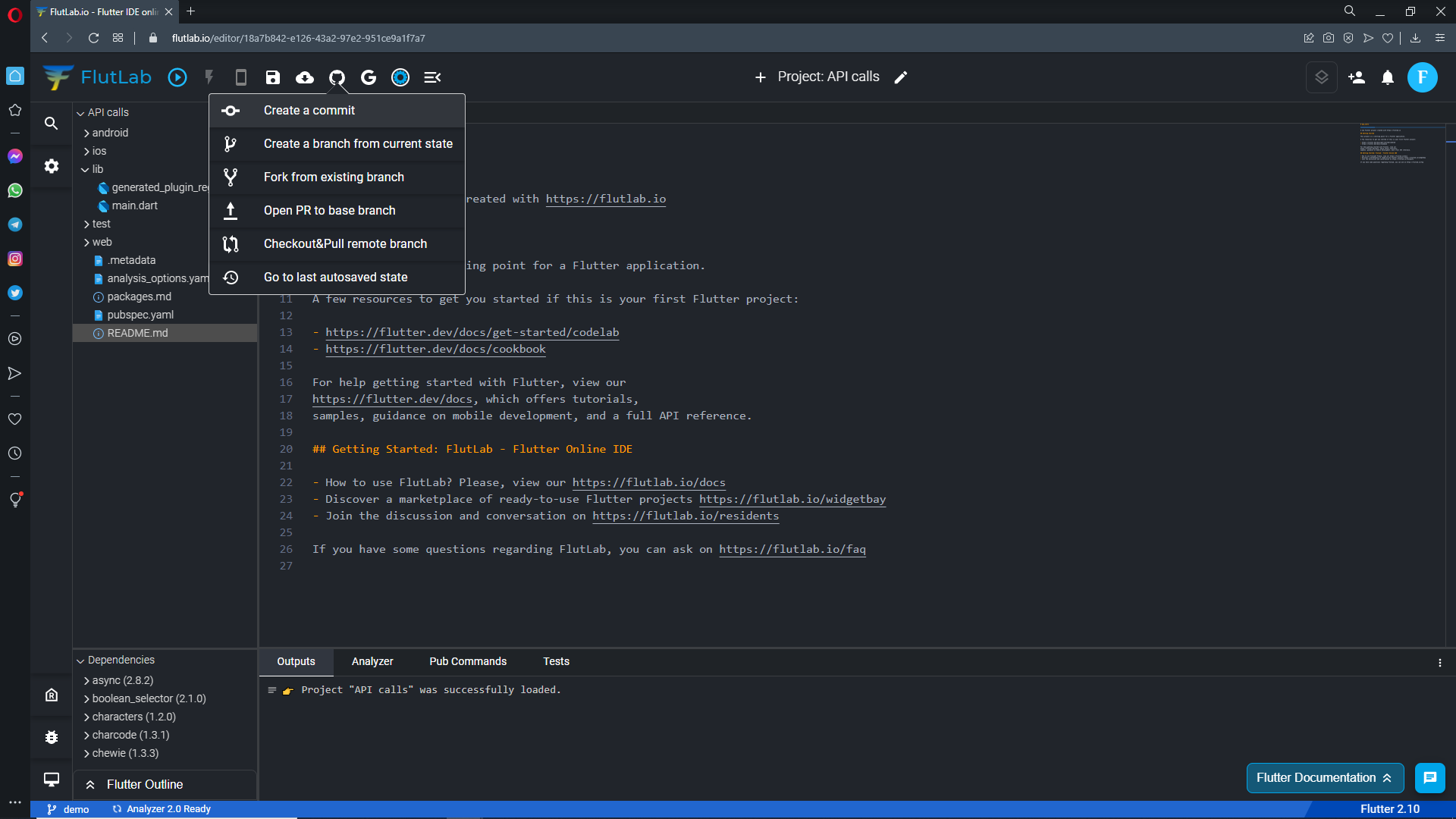Open the flutlab.io/widgetbay link
Image resolution: width=1456 pixels, height=819 pixels.
792,500
